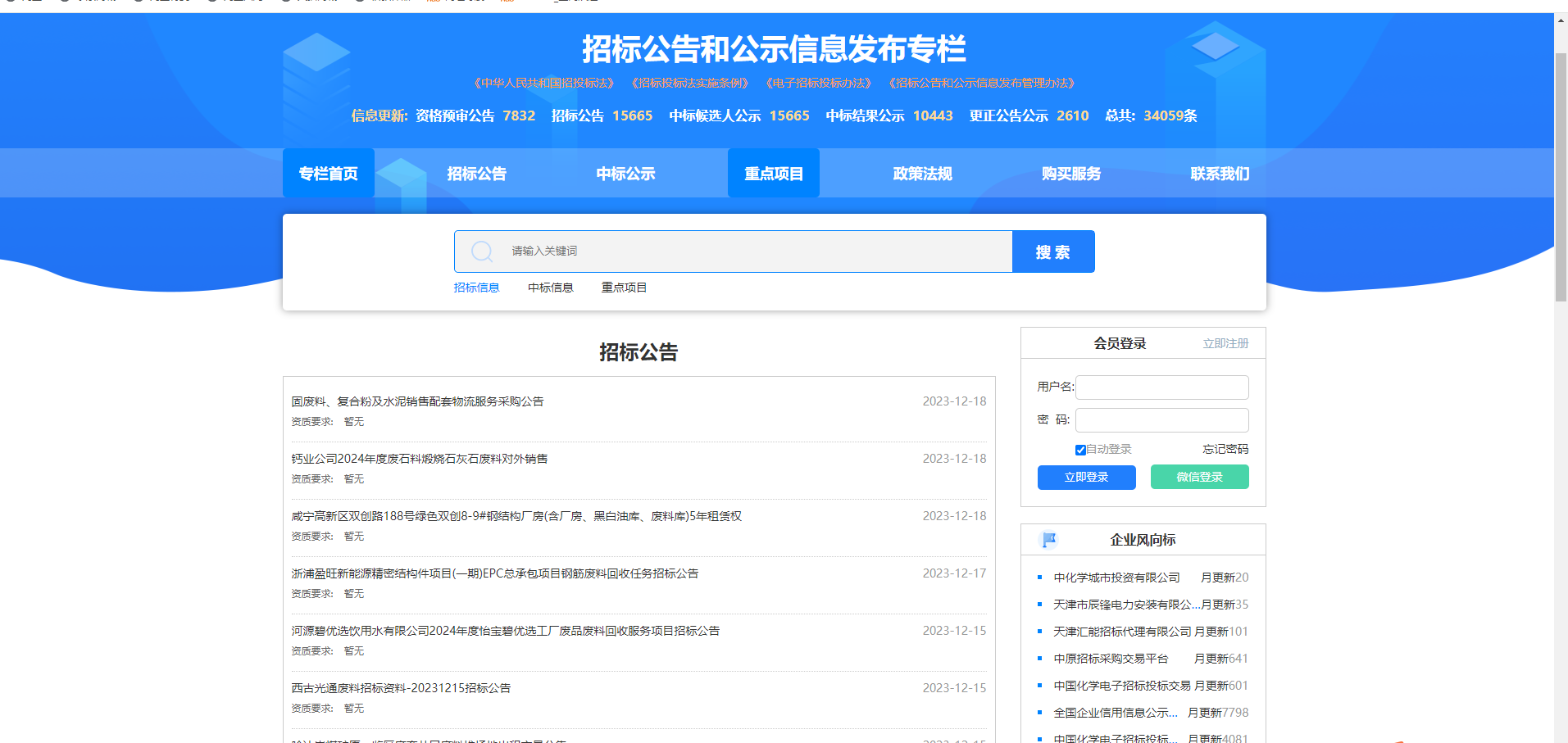Click the 忘记密码 link

(x=1225, y=449)
